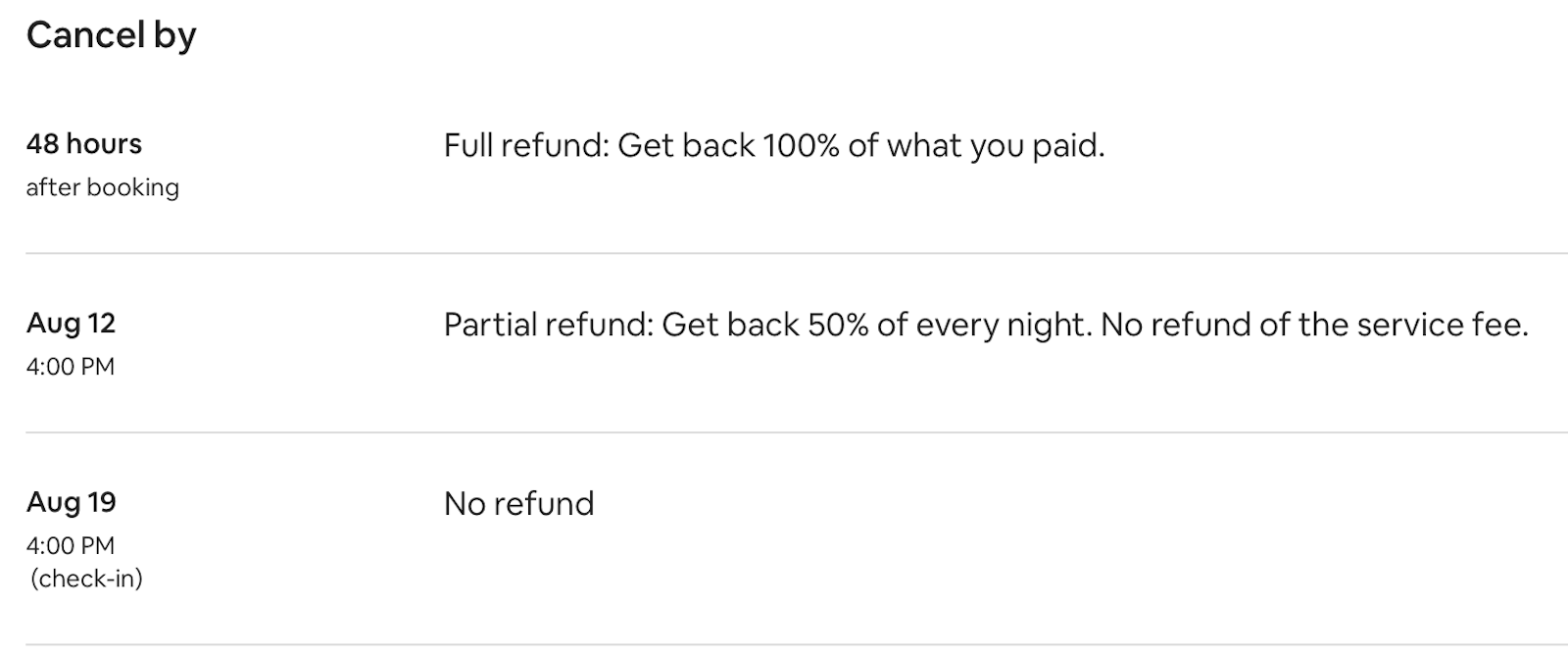Image resolution: width=1568 pixels, height=657 pixels.
Task: Click the 4:00 PM time under Aug 12
Action: point(71,367)
